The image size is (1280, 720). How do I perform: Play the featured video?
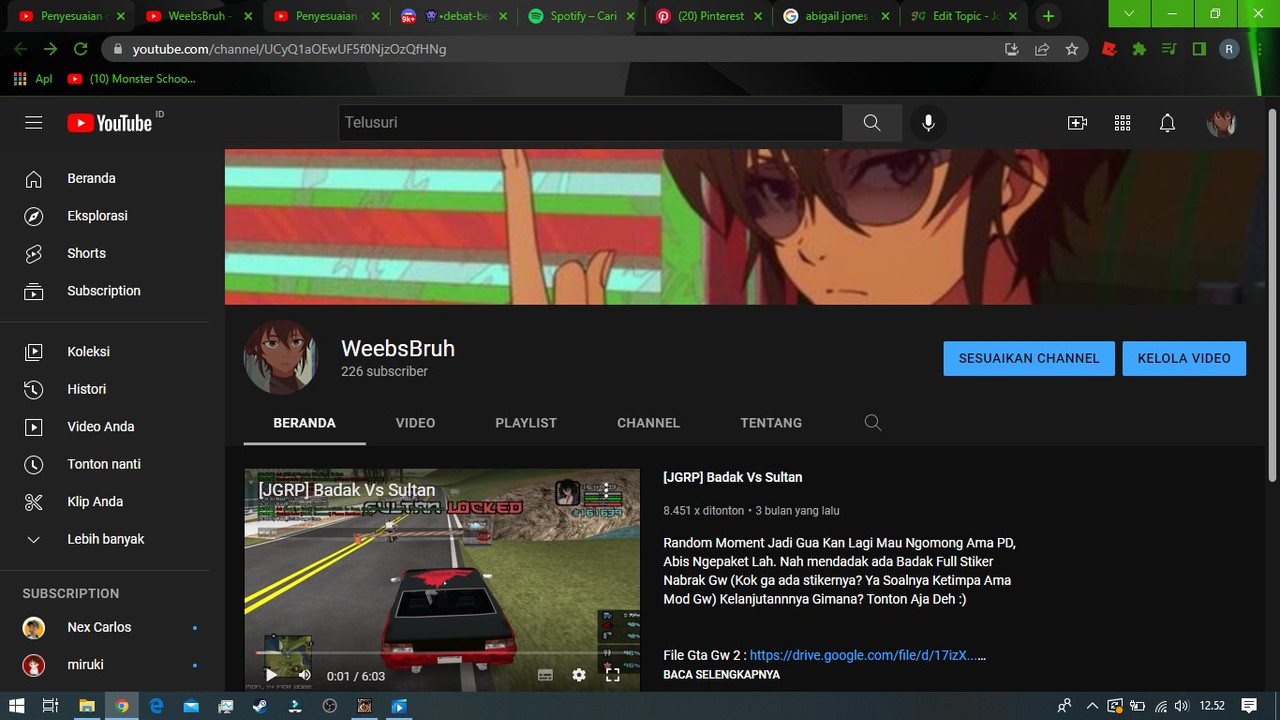[270, 675]
